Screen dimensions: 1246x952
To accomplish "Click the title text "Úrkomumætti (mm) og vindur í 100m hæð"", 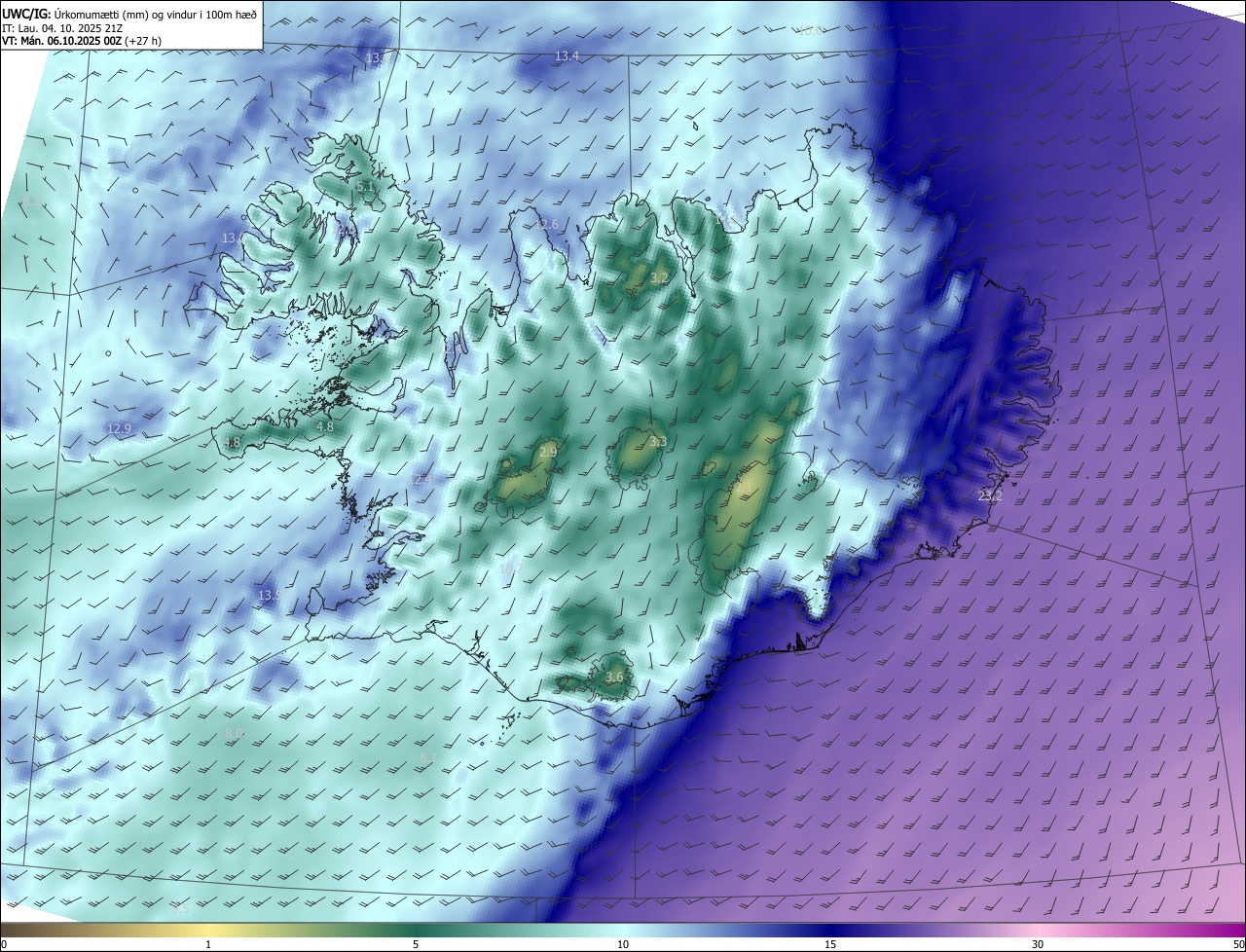I will click(x=154, y=13).
